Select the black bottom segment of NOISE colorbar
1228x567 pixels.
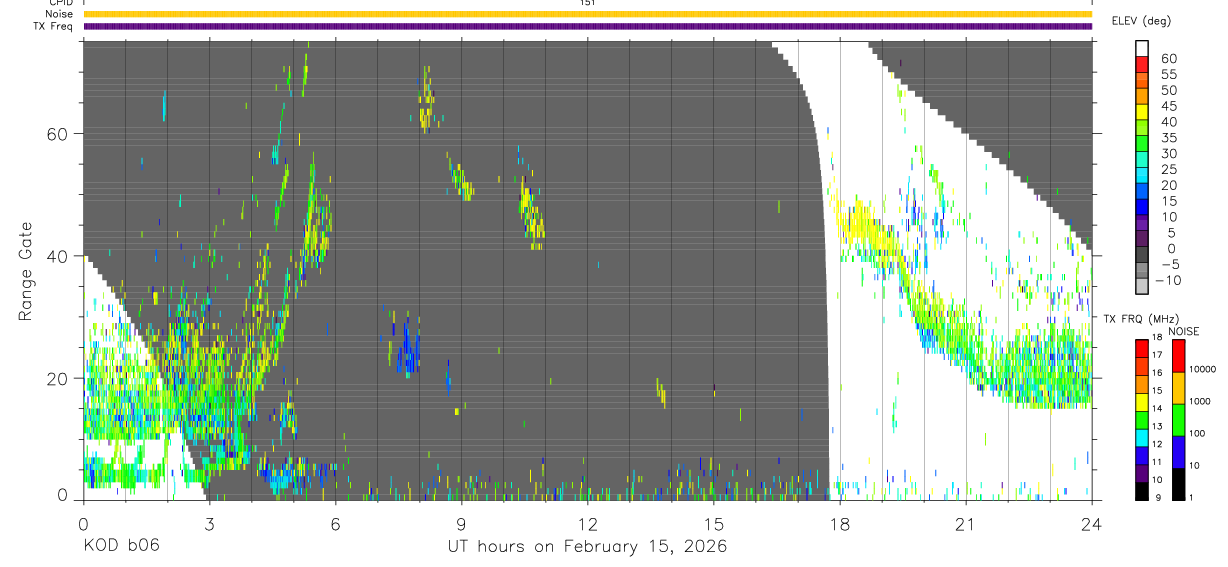point(1179,483)
